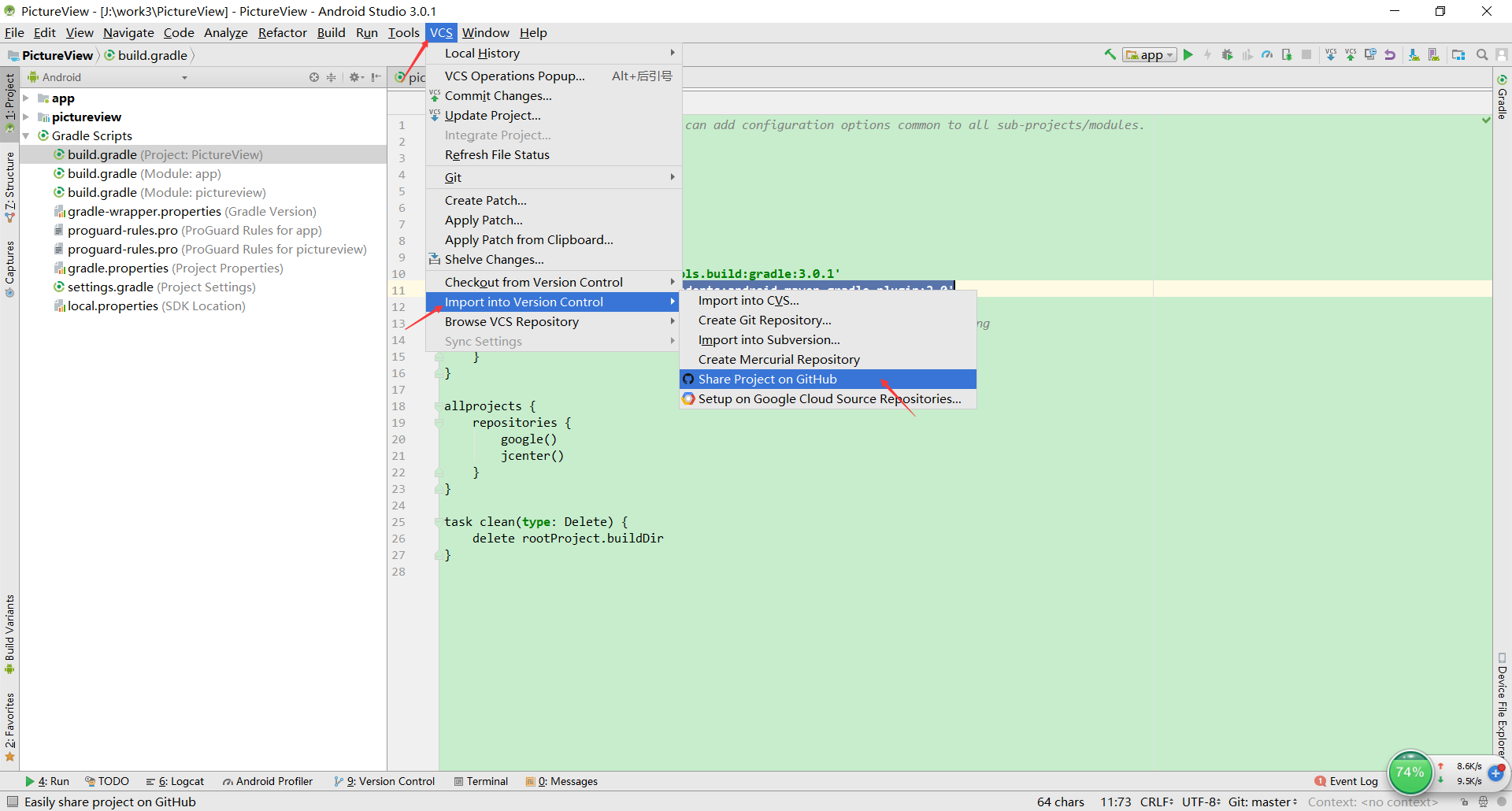Open the gear settings dropdown in Project panel

[357, 77]
